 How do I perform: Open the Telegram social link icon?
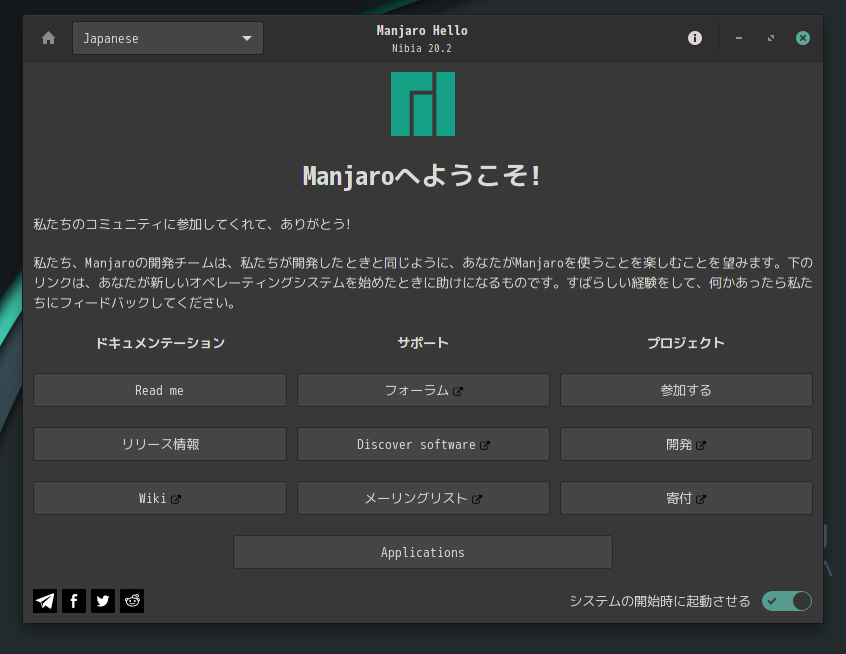tap(45, 601)
